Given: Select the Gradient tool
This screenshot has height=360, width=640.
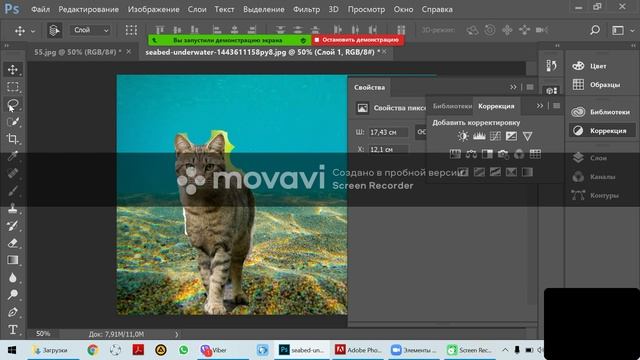Looking at the screenshot, I should 13,260.
